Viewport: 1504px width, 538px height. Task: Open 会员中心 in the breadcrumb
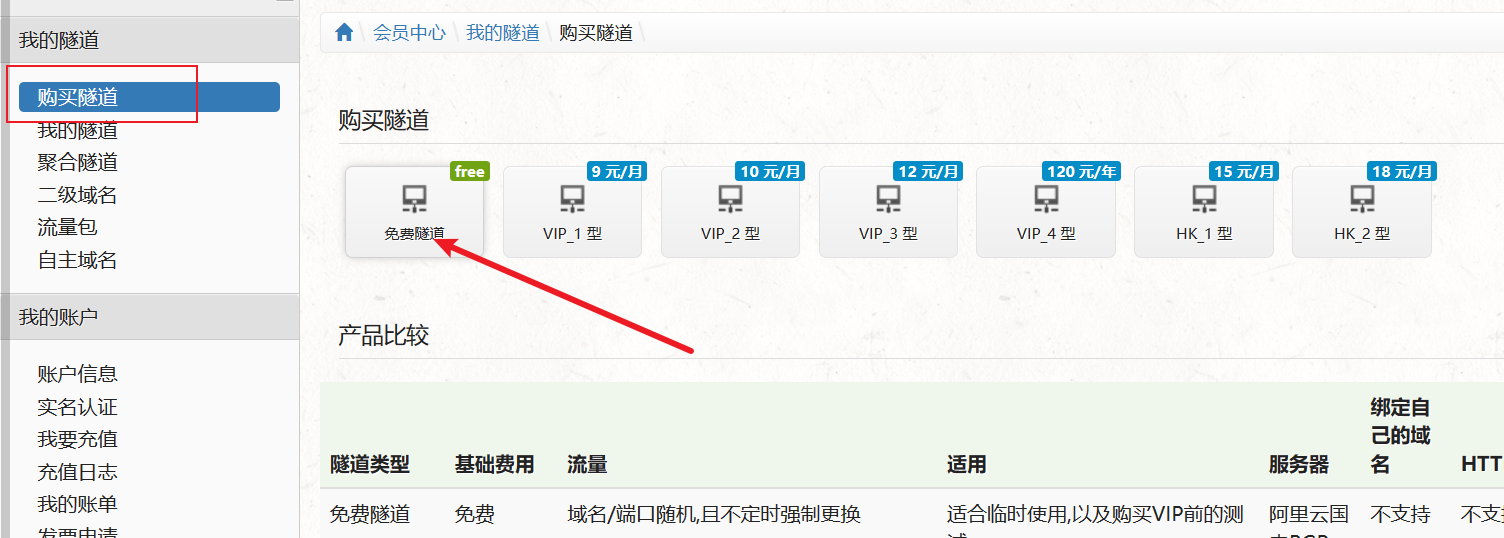coord(409,32)
